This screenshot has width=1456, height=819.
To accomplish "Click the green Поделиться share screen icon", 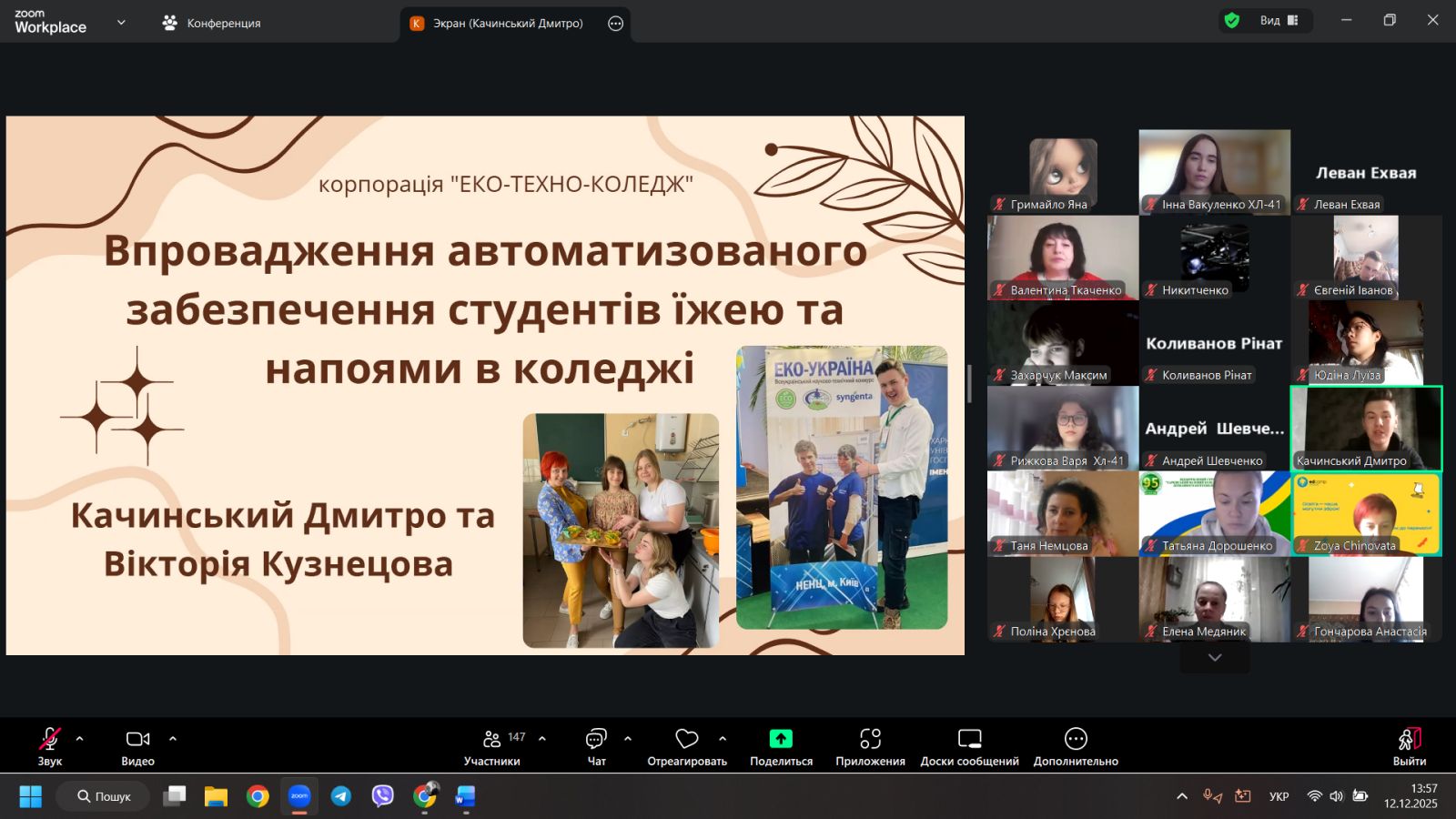I will (781, 739).
